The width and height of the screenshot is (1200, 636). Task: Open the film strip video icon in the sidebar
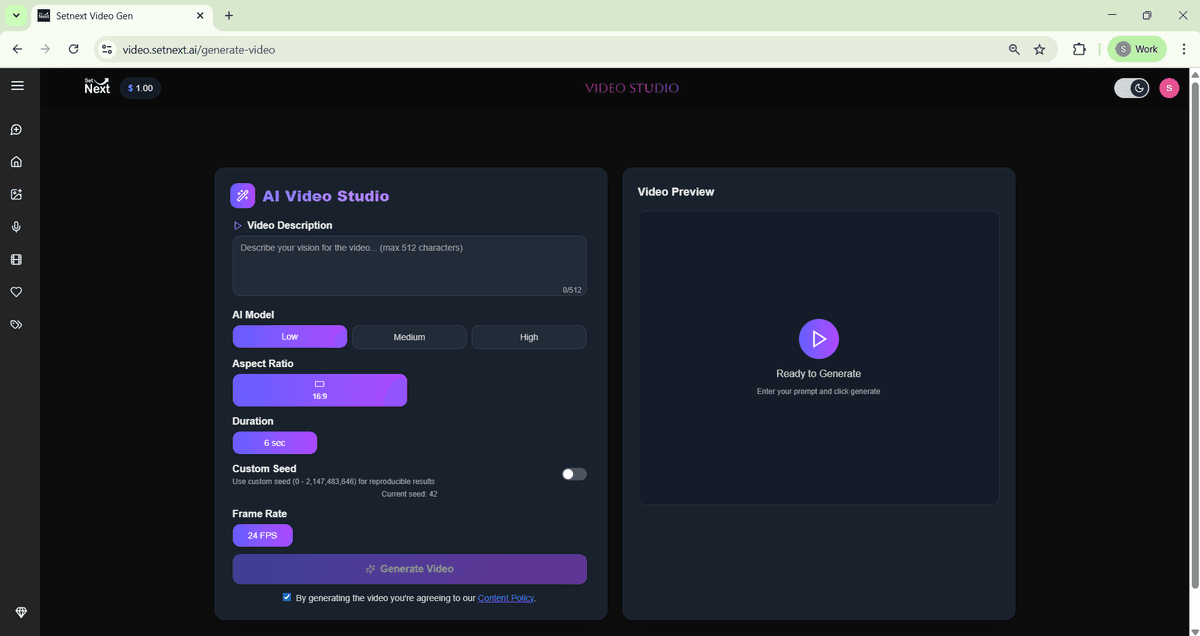coord(16,260)
